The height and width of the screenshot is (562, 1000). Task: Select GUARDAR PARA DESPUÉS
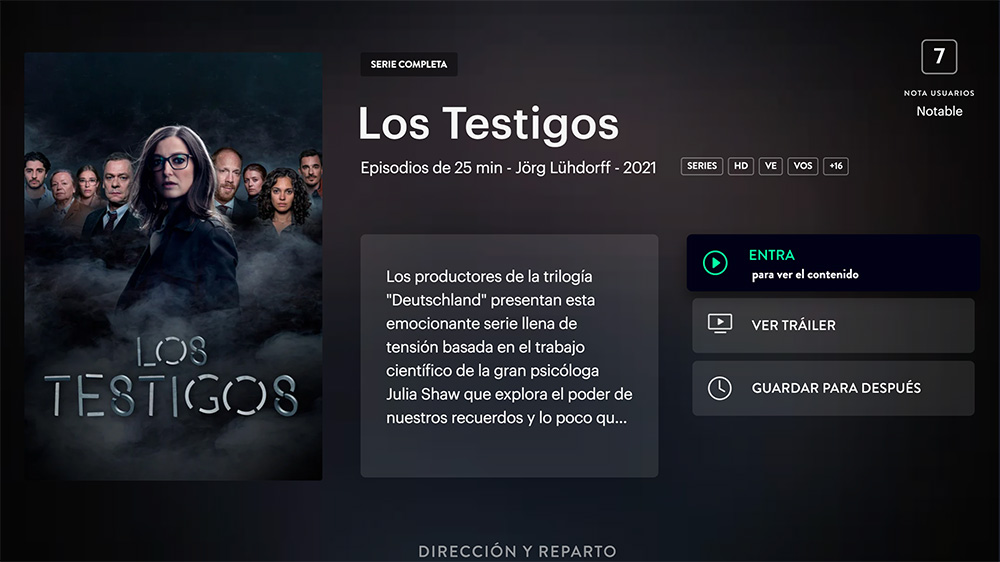(833, 388)
